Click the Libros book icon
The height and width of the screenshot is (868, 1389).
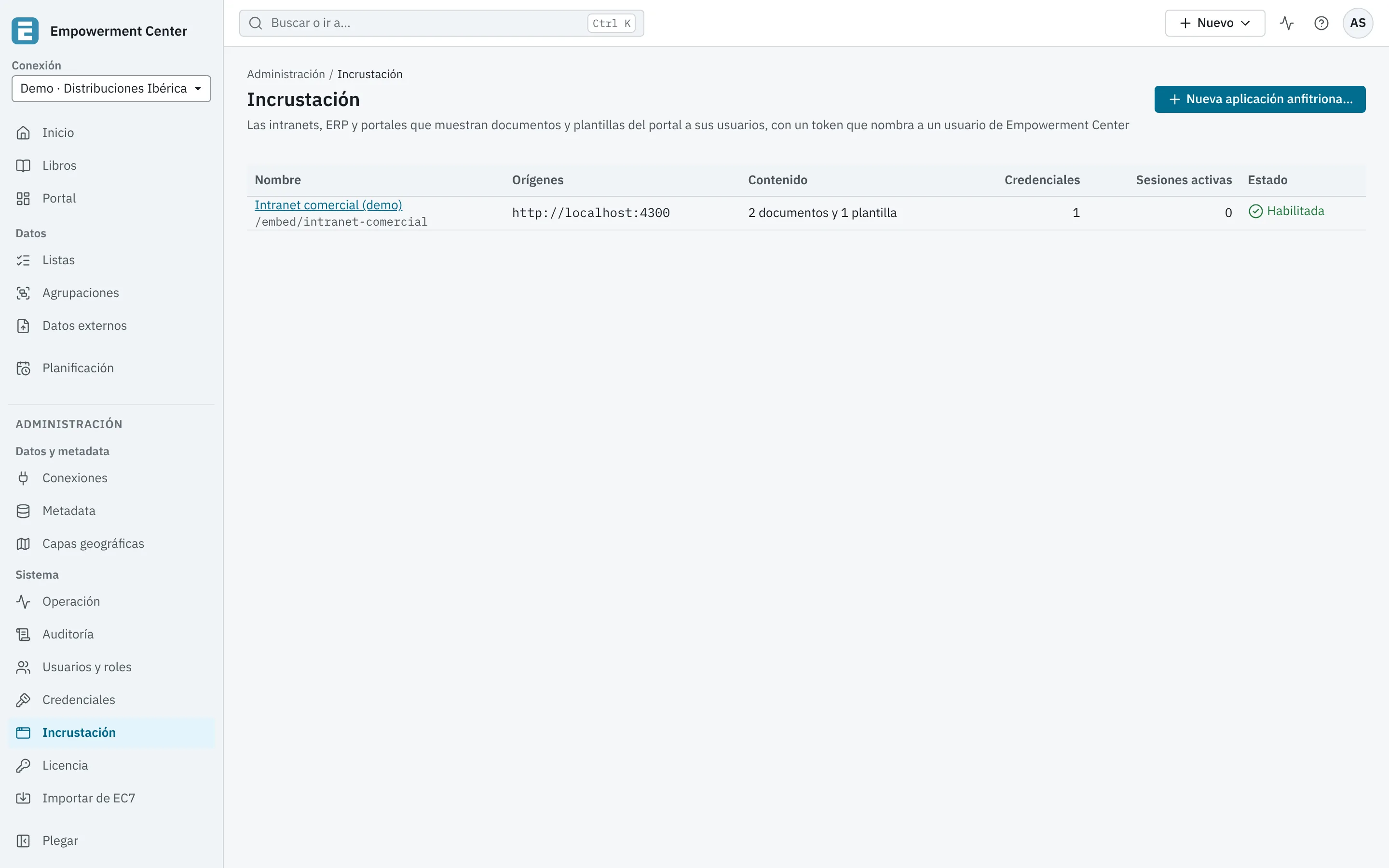(23, 166)
